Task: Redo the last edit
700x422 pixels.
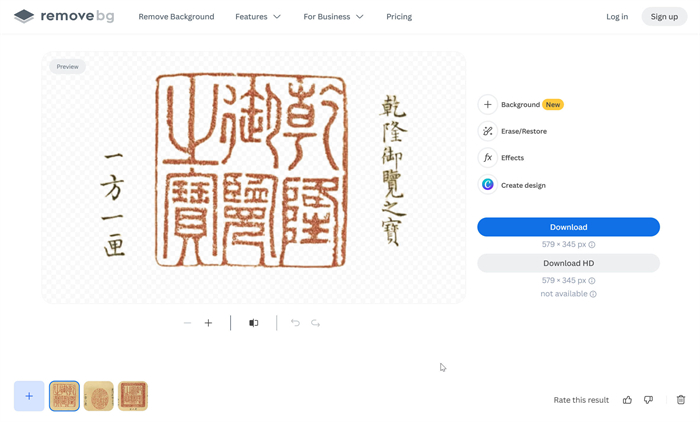Action: pos(316,323)
